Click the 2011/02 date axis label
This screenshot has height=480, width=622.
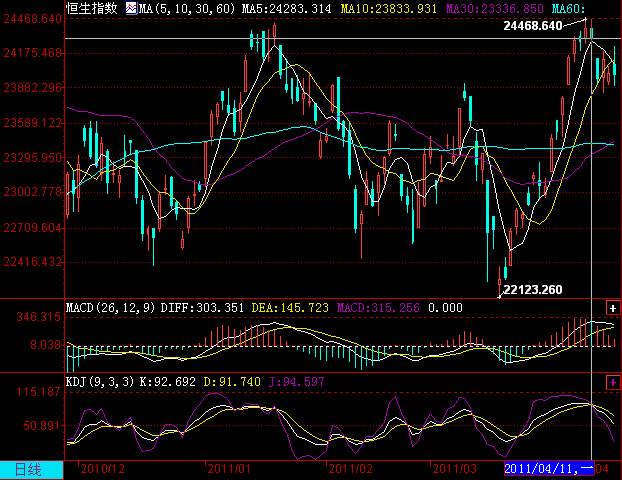350,469
